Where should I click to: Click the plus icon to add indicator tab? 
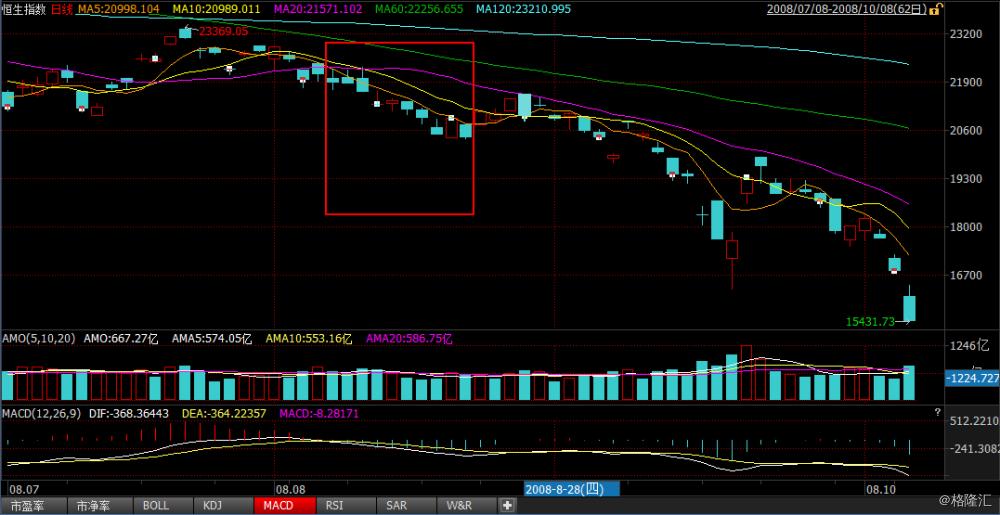[x=508, y=505]
